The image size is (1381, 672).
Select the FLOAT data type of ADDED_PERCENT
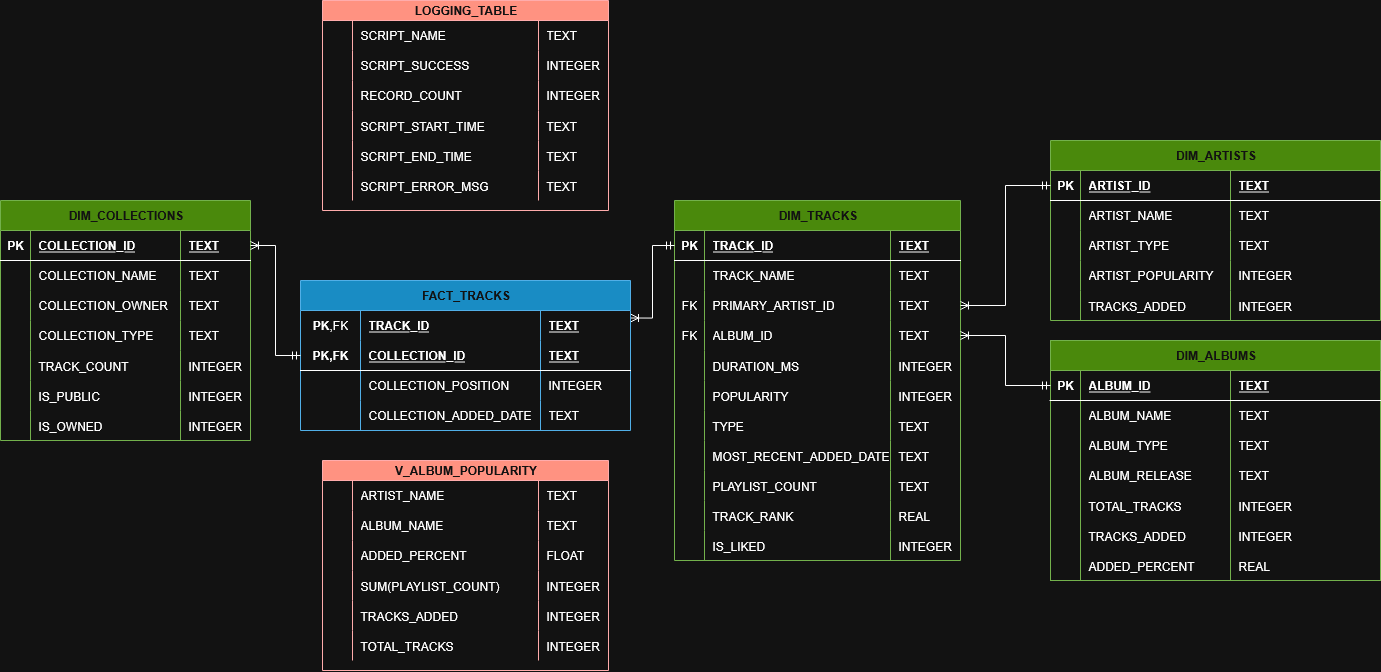coord(565,556)
